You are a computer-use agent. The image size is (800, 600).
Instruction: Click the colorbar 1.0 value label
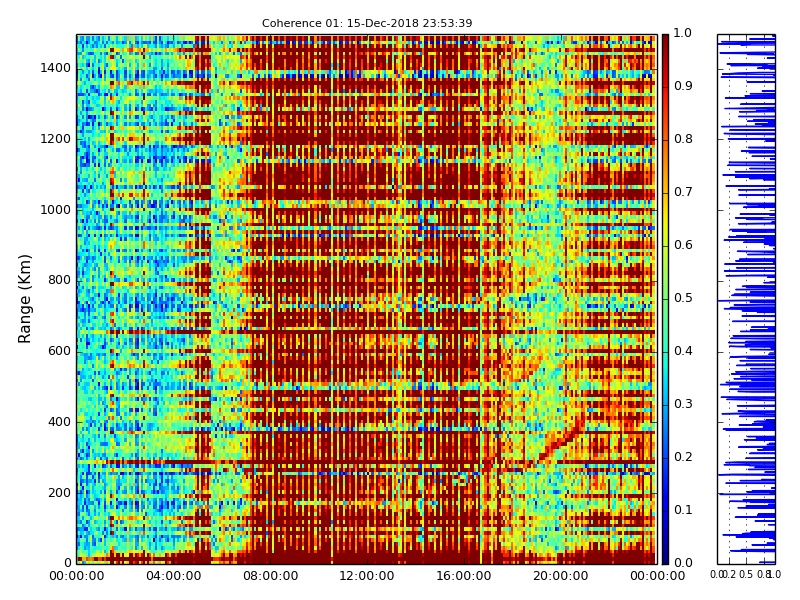[683, 33]
